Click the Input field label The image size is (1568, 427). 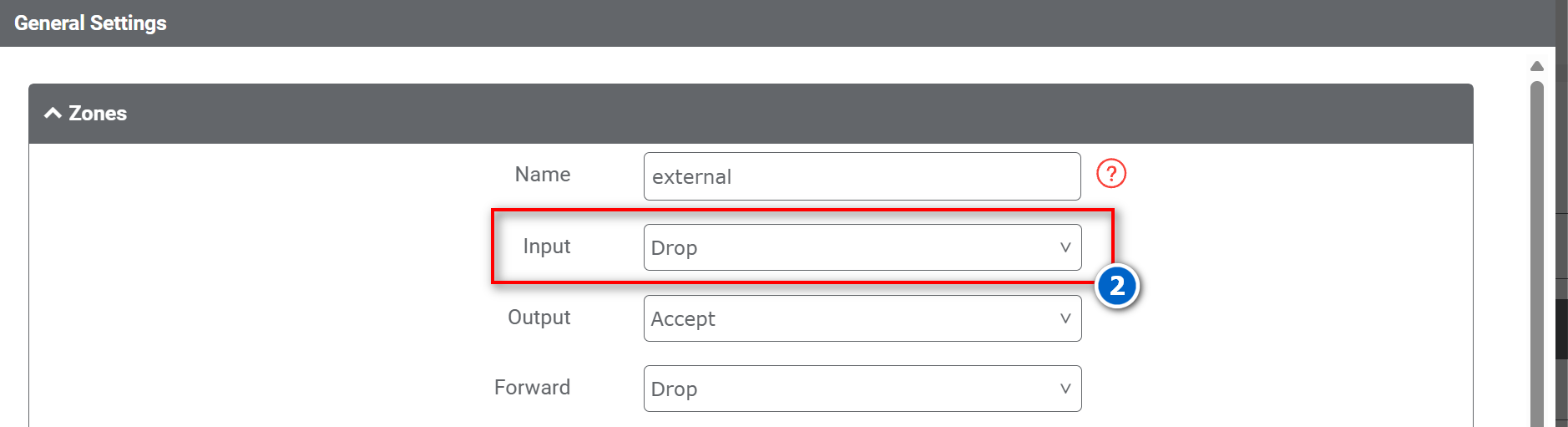click(x=547, y=247)
